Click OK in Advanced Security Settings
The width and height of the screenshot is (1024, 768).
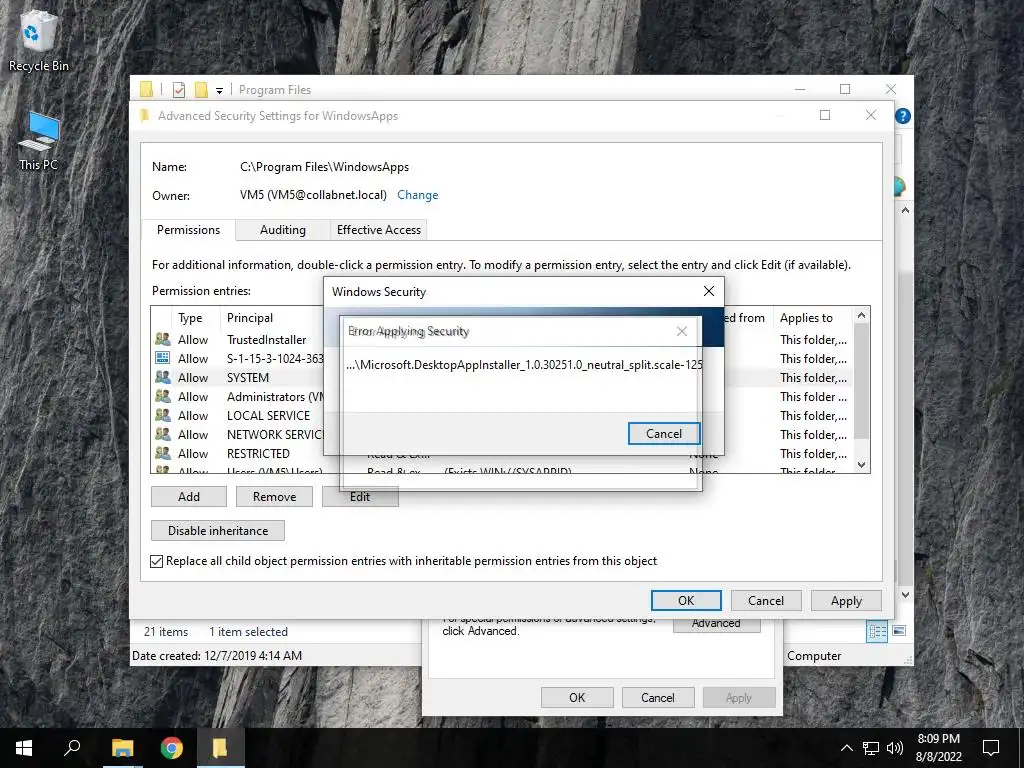click(686, 600)
